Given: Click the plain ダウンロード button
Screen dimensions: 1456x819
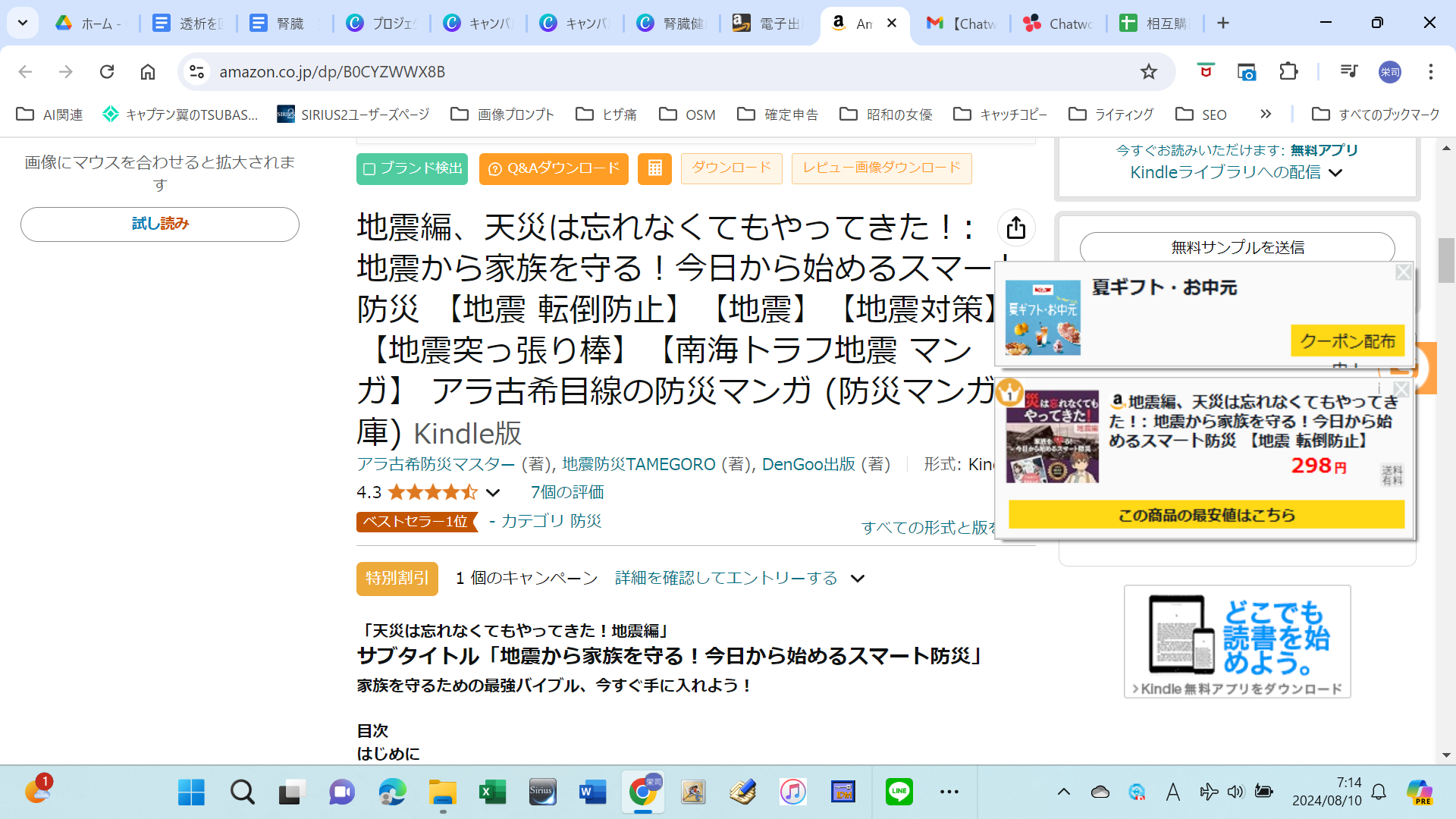Looking at the screenshot, I should [x=731, y=168].
